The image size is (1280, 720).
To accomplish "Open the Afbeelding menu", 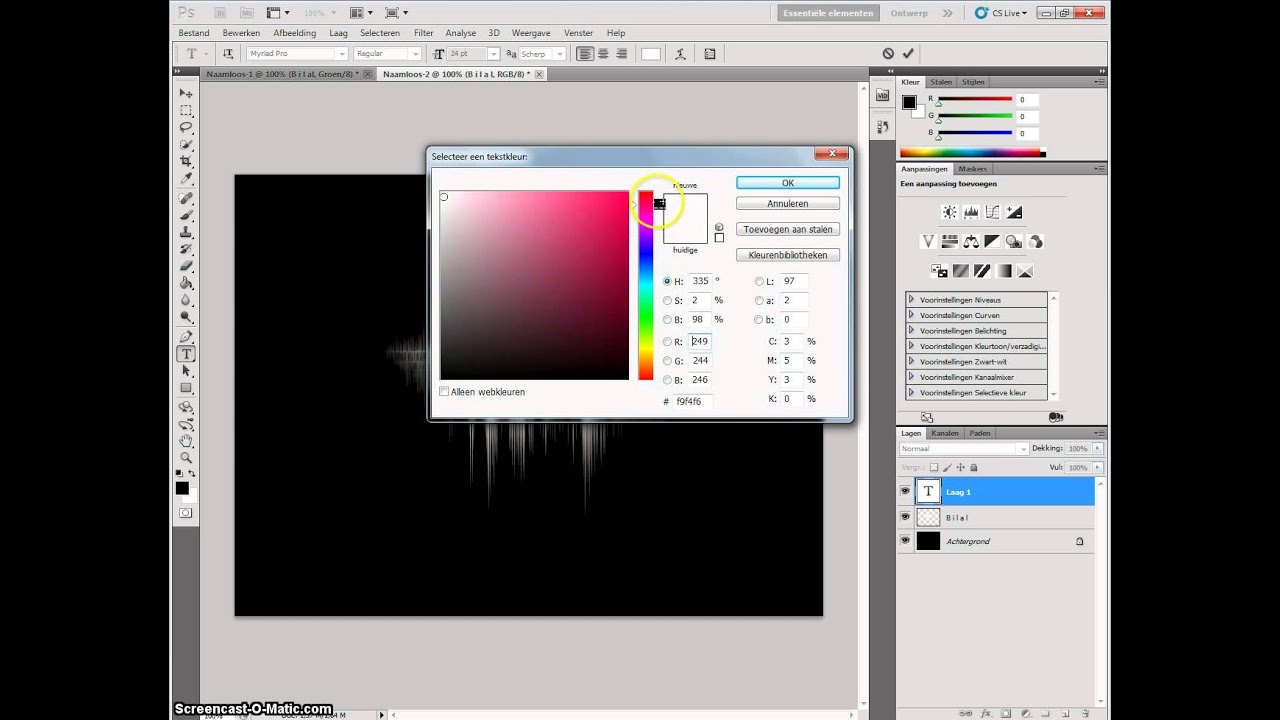I will (x=294, y=33).
